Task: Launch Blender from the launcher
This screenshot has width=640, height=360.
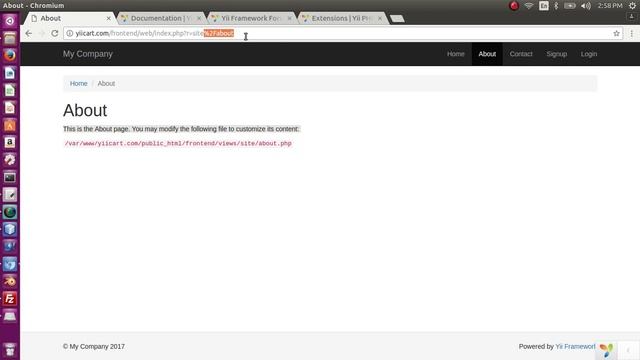Action: [10, 282]
